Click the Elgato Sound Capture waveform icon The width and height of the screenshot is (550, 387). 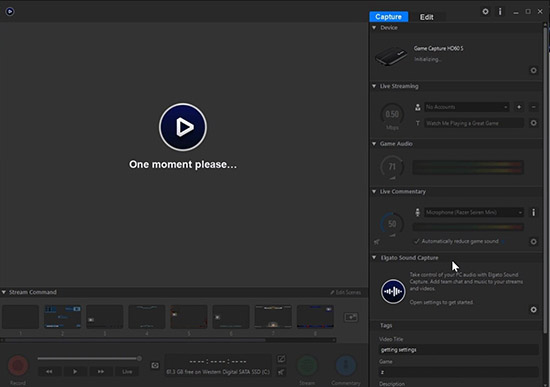tap(393, 291)
